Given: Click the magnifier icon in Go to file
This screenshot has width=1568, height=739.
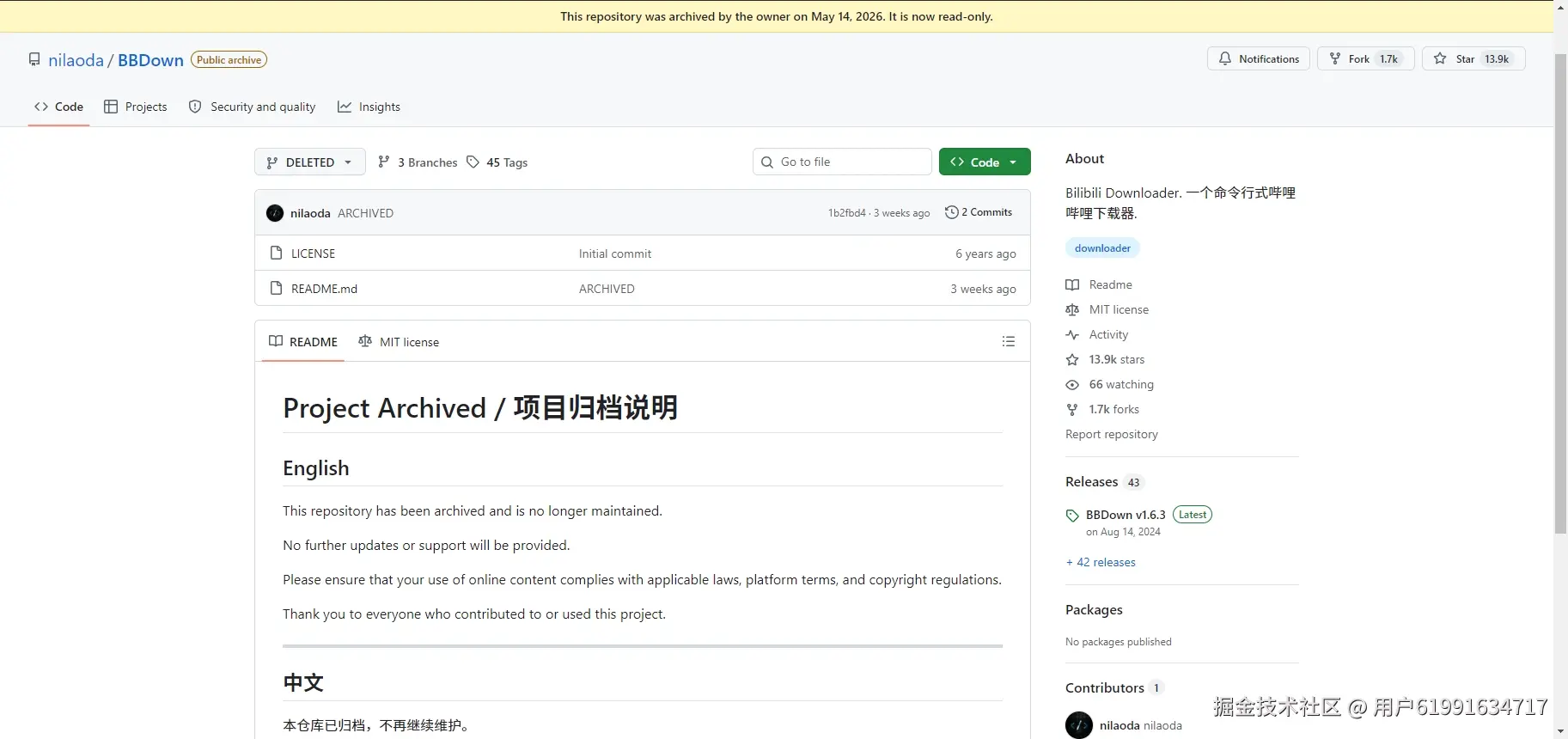Looking at the screenshot, I should pyautogui.click(x=767, y=162).
